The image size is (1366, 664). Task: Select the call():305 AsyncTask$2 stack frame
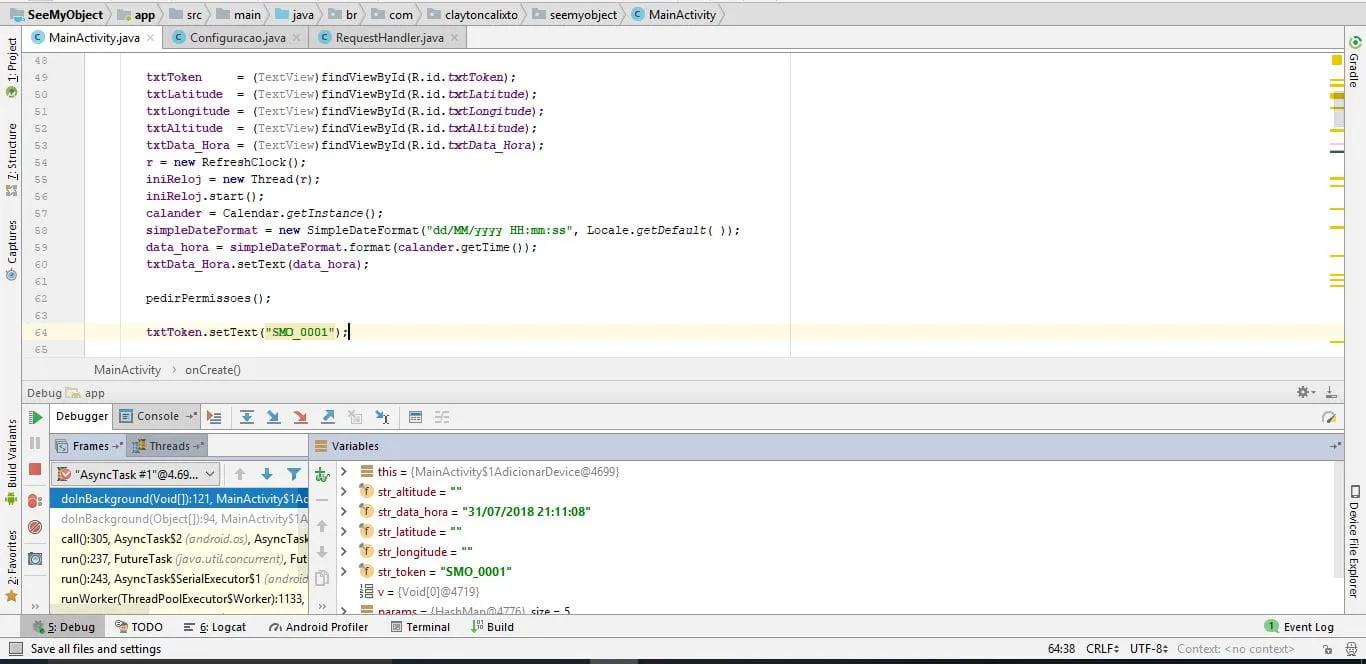180,539
